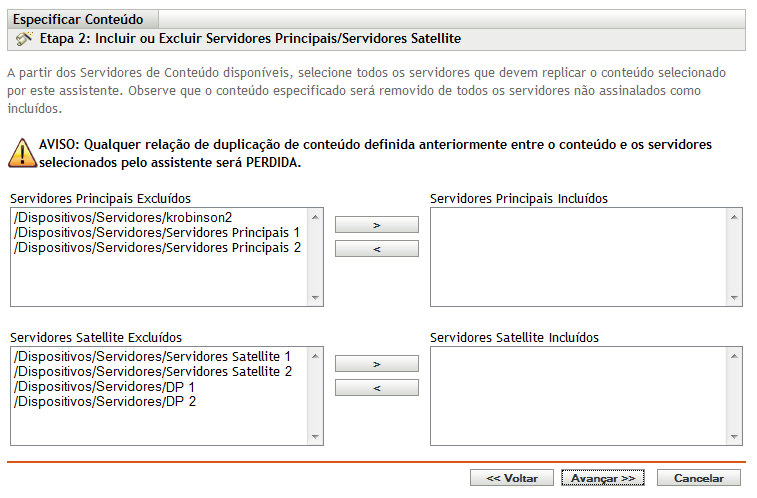Choose Servidores Principais 2 list entry
The width and height of the screenshot is (757, 498).
click(157, 247)
